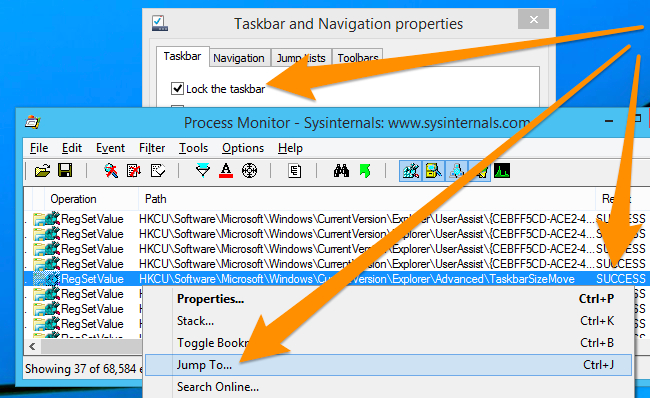Screen dimensions: 650x398
Task: Click the Save floppy disk icon
Action: coord(65,170)
